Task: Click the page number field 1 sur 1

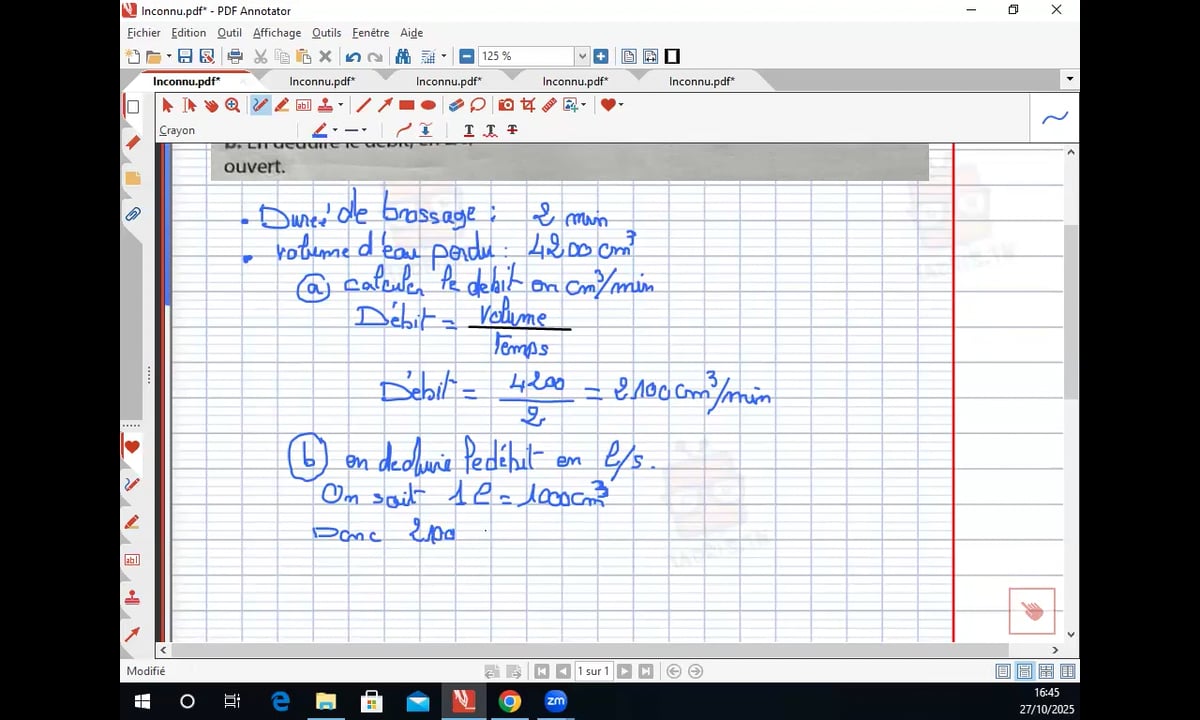Action: [x=594, y=671]
